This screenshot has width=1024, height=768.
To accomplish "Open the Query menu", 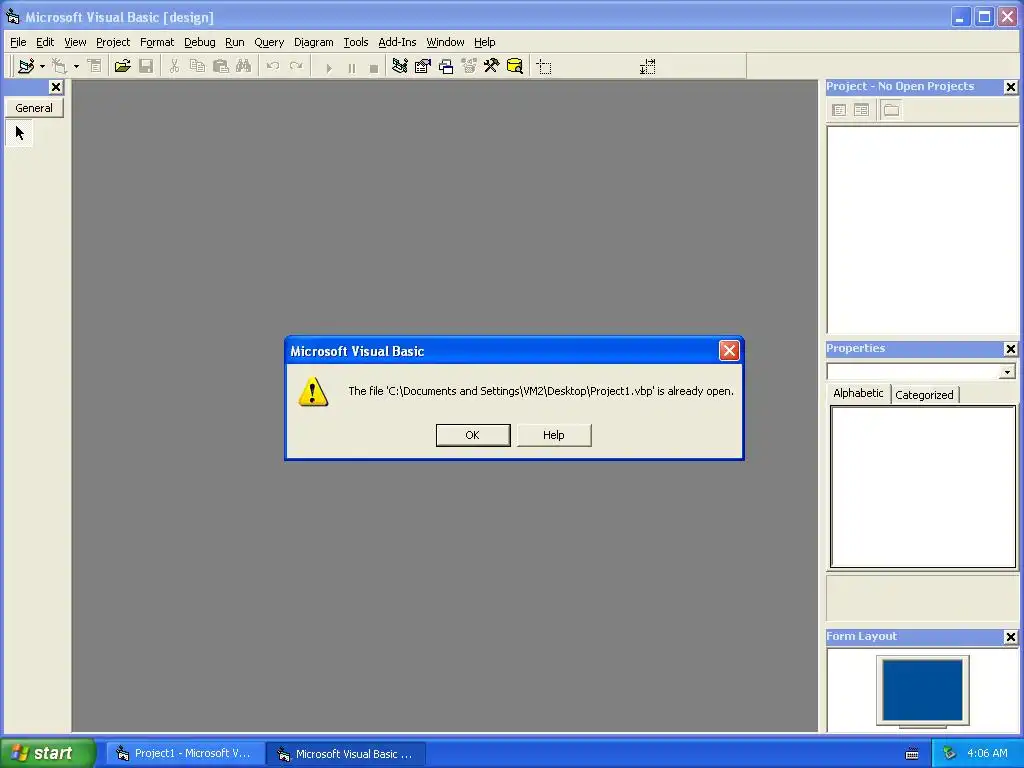I will point(269,42).
